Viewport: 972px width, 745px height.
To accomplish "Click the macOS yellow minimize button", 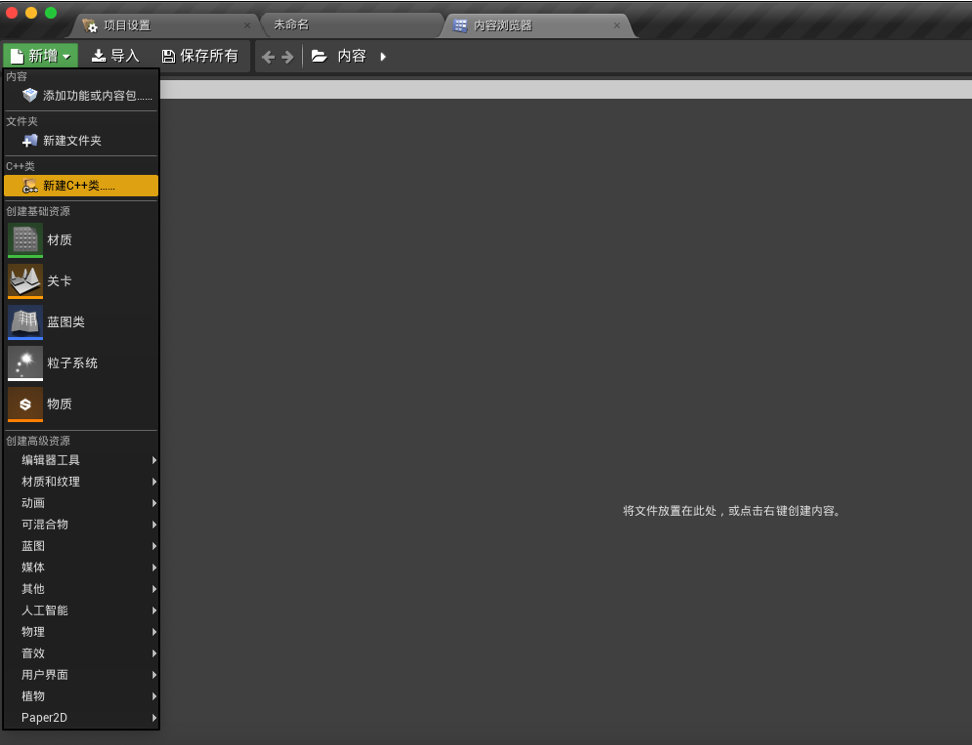I will (x=31, y=12).
